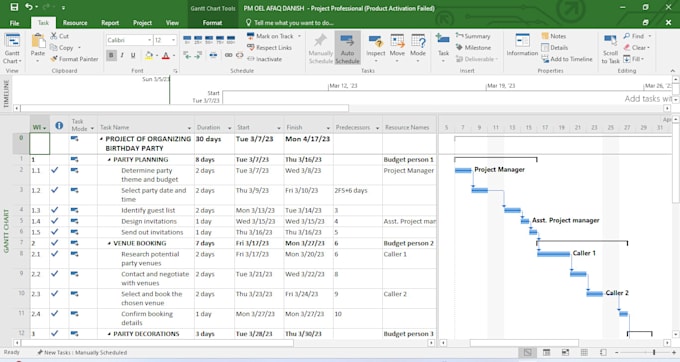Click Tell me what you want to do
Viewport: 680px width, 362px height.
290,23
